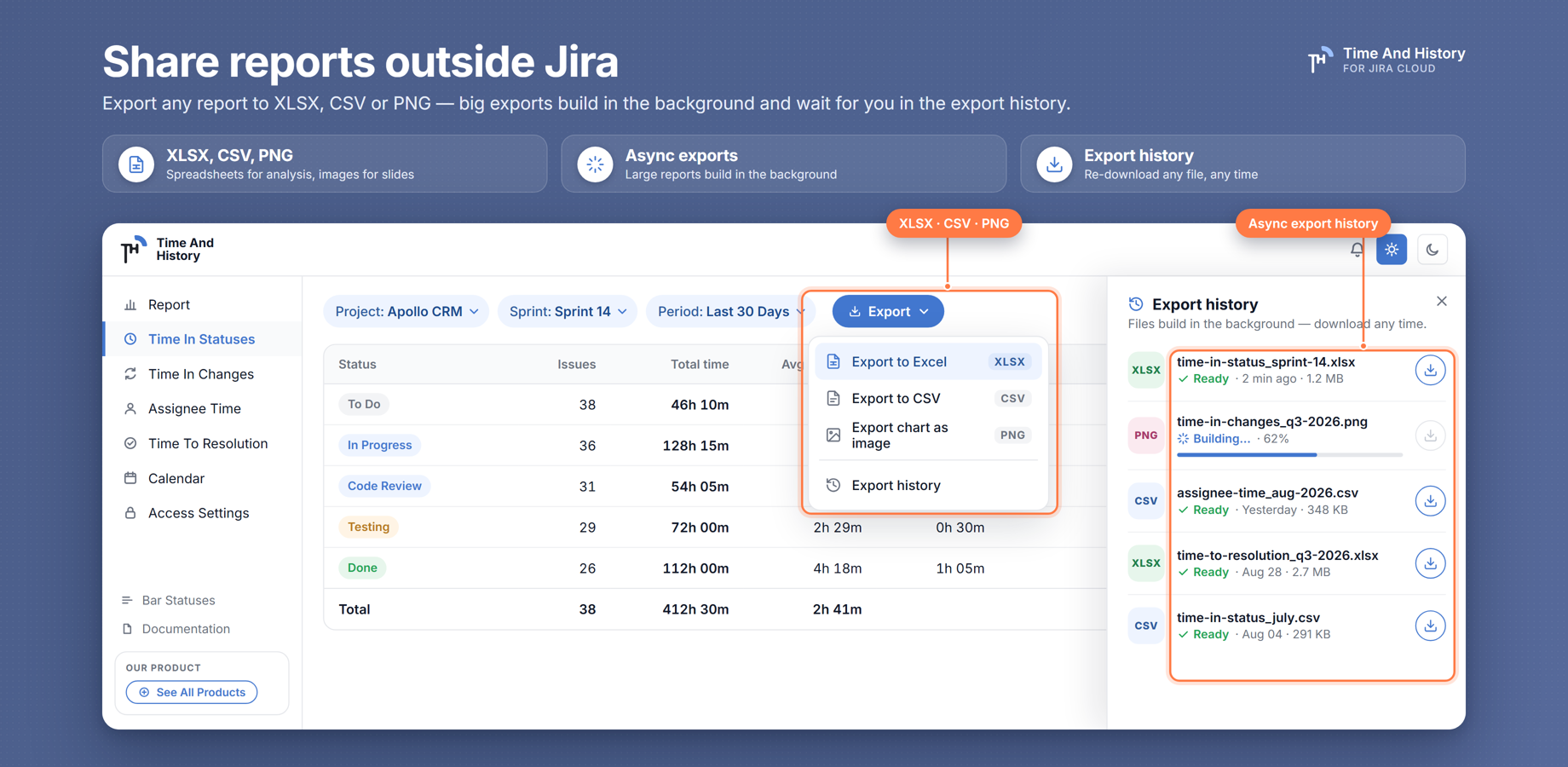
Task: Open Assignee Time in sidebar
Action: [x=203, y=409]
